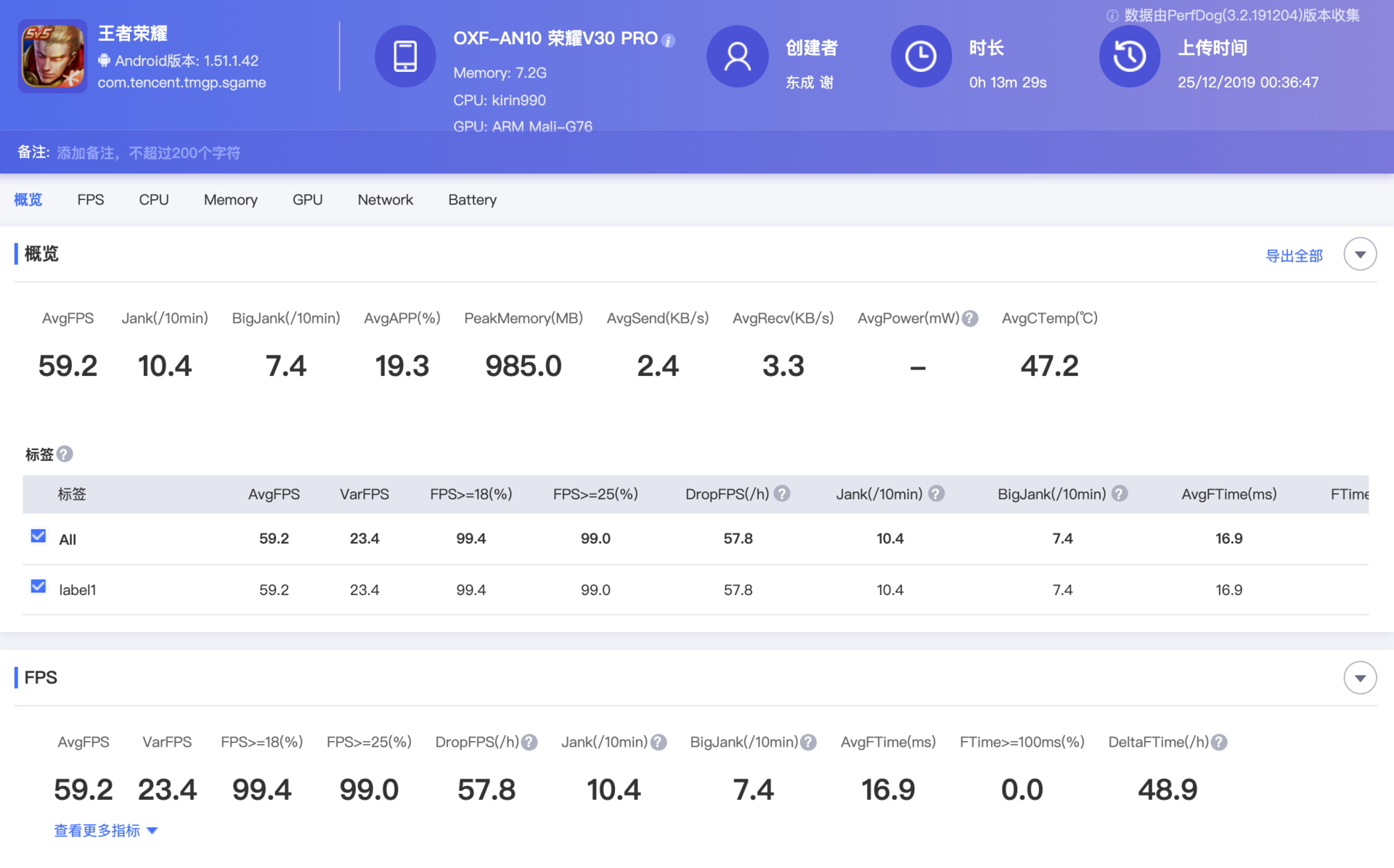Click help icon for DeltaFTime(/h)
Screen dimensions: 1394x868
1219,742
